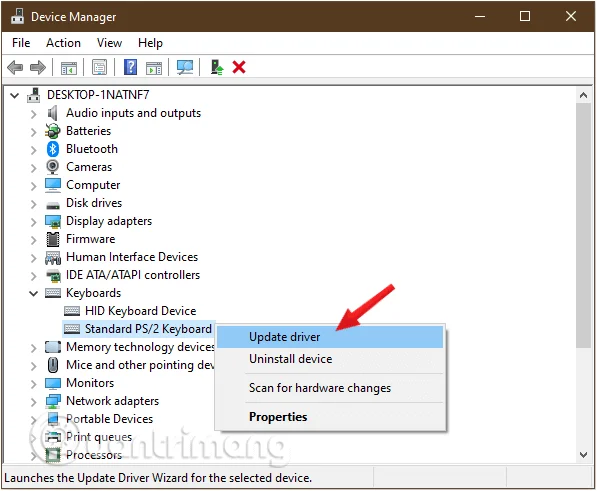
Task: Expand the Firmware category chevron
Action: pos(34,240)
